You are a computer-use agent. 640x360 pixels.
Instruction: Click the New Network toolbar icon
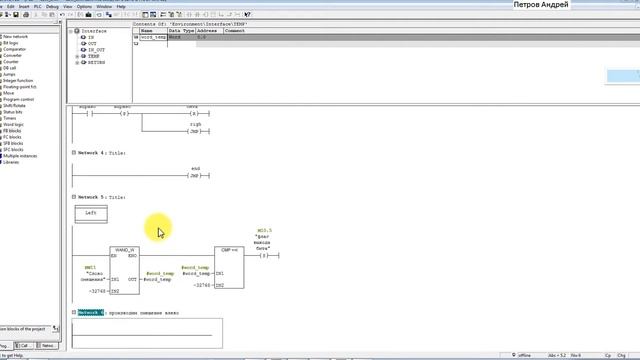163,15
